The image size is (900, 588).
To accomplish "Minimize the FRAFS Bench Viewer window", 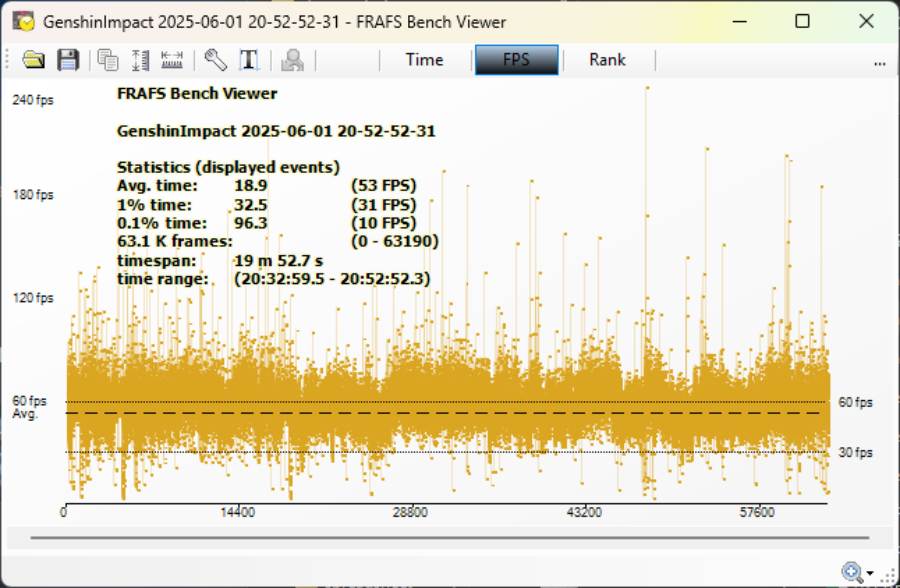I will point(740,22).
